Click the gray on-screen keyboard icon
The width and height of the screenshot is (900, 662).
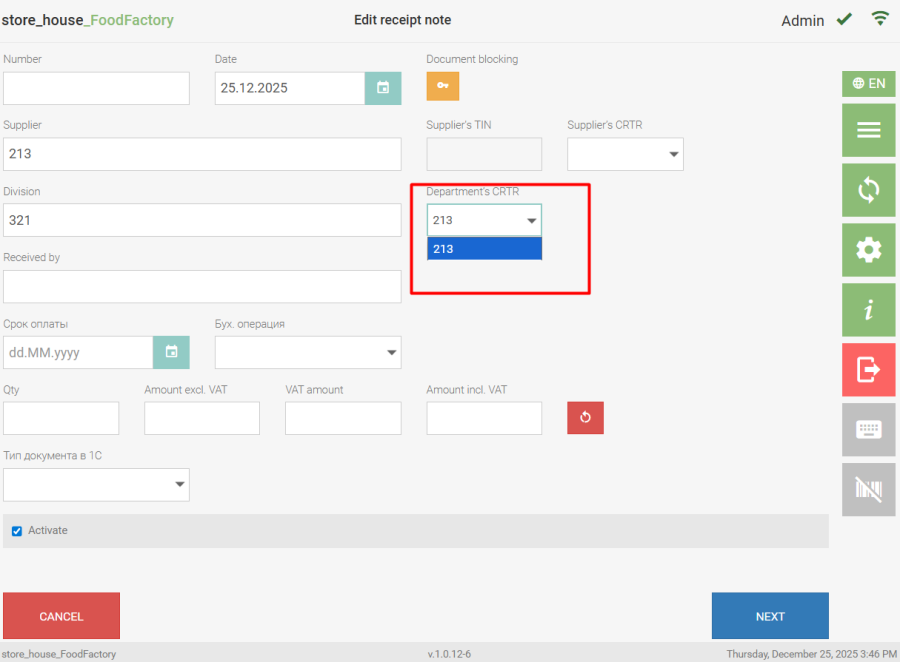(868, 429)
